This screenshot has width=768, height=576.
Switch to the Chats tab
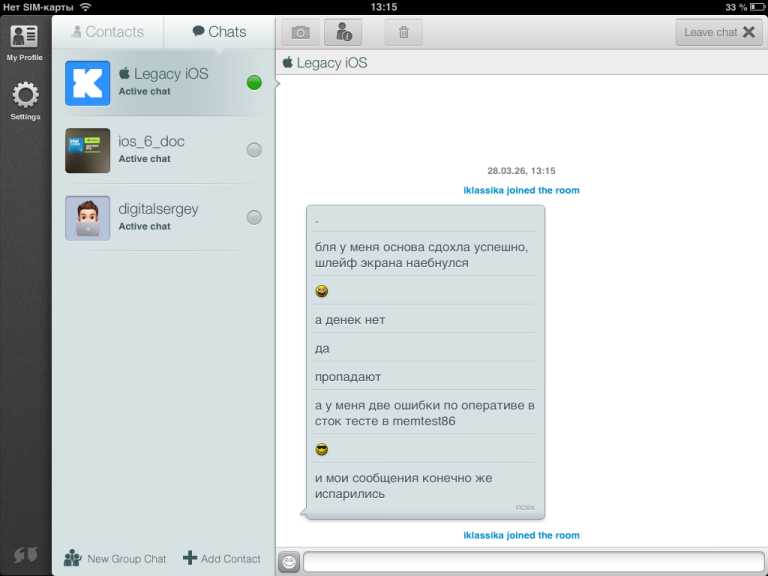(219, 32)
